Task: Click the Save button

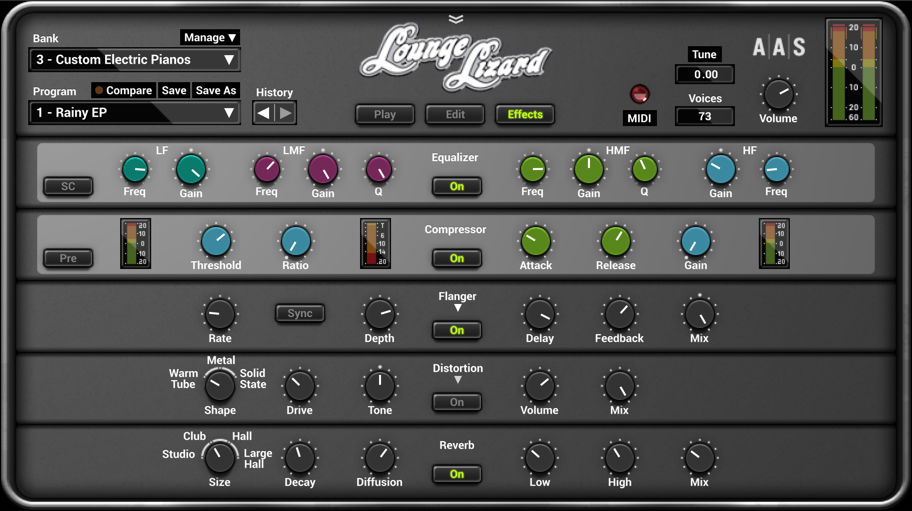Action: [174, 90]
